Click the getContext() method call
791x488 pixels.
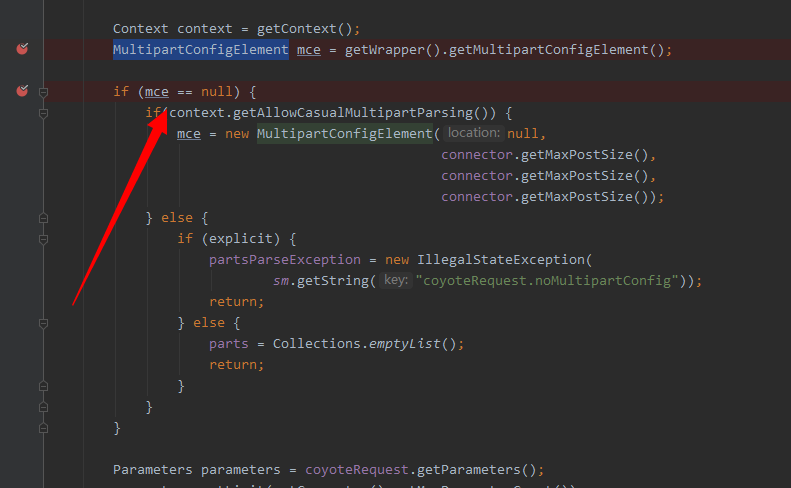click(304, 29)
